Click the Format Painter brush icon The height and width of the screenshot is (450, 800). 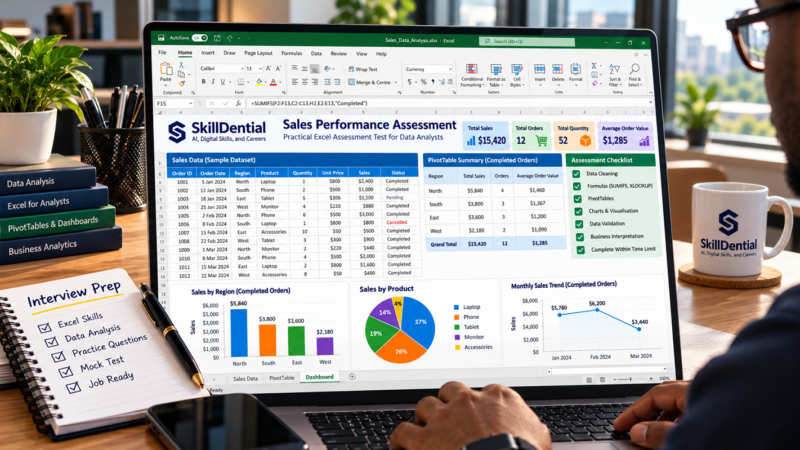[182, 83]
